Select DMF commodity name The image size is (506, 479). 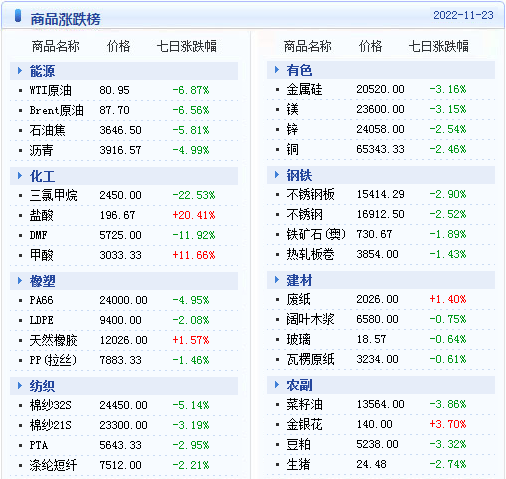point(38,235)
